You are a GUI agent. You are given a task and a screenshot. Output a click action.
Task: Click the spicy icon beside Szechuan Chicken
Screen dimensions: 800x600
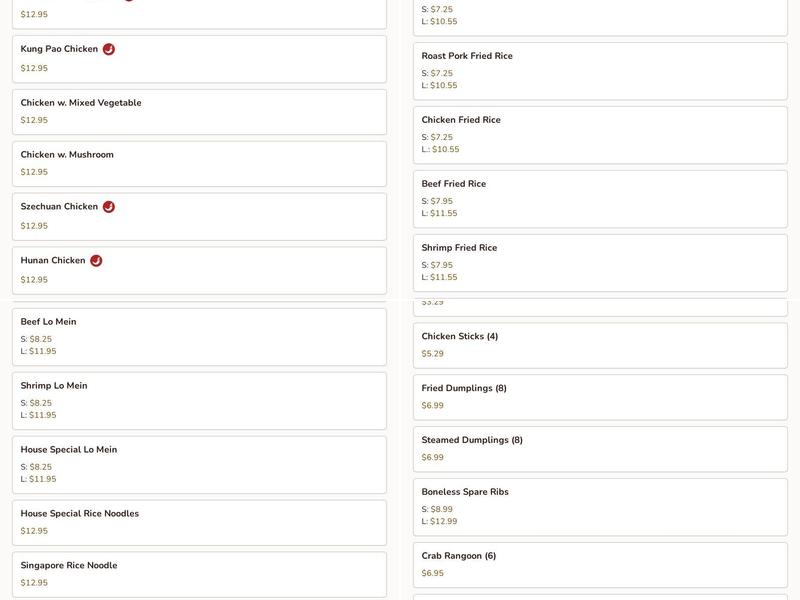click(x=109, y=207)
